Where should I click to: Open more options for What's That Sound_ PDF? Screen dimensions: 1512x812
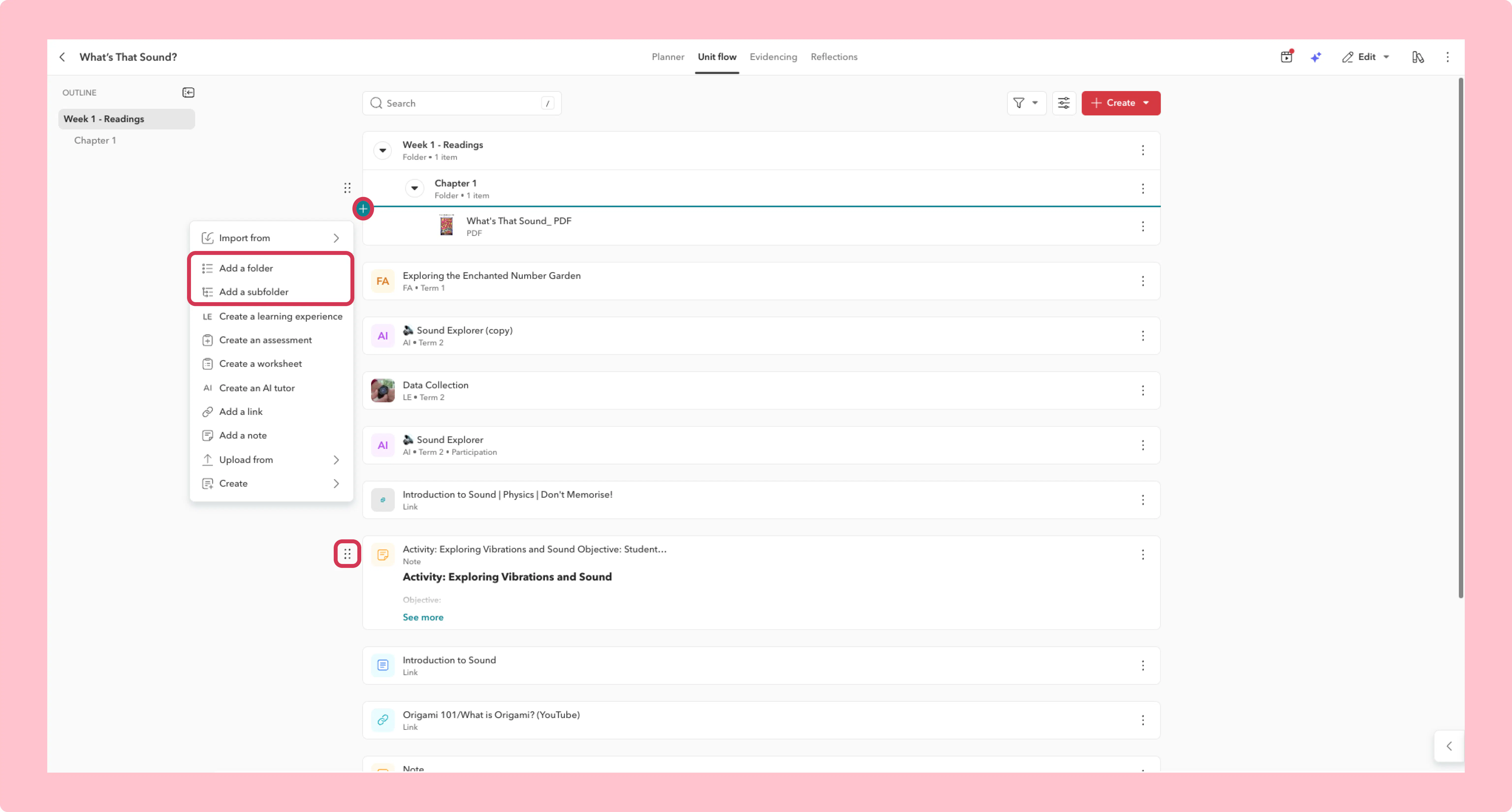point(1143,226)
